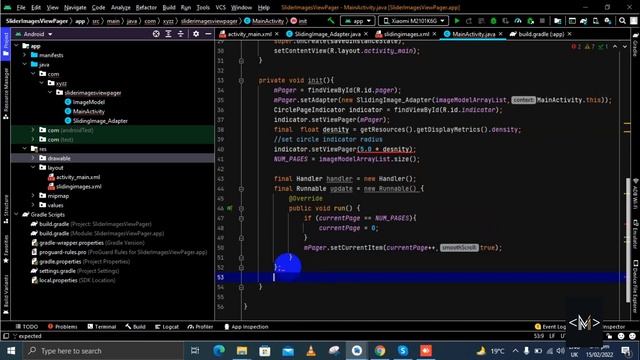Collapse the java folder
This screenshot has width=640, height=360.
pyautogui.click(x=24, y=64)
